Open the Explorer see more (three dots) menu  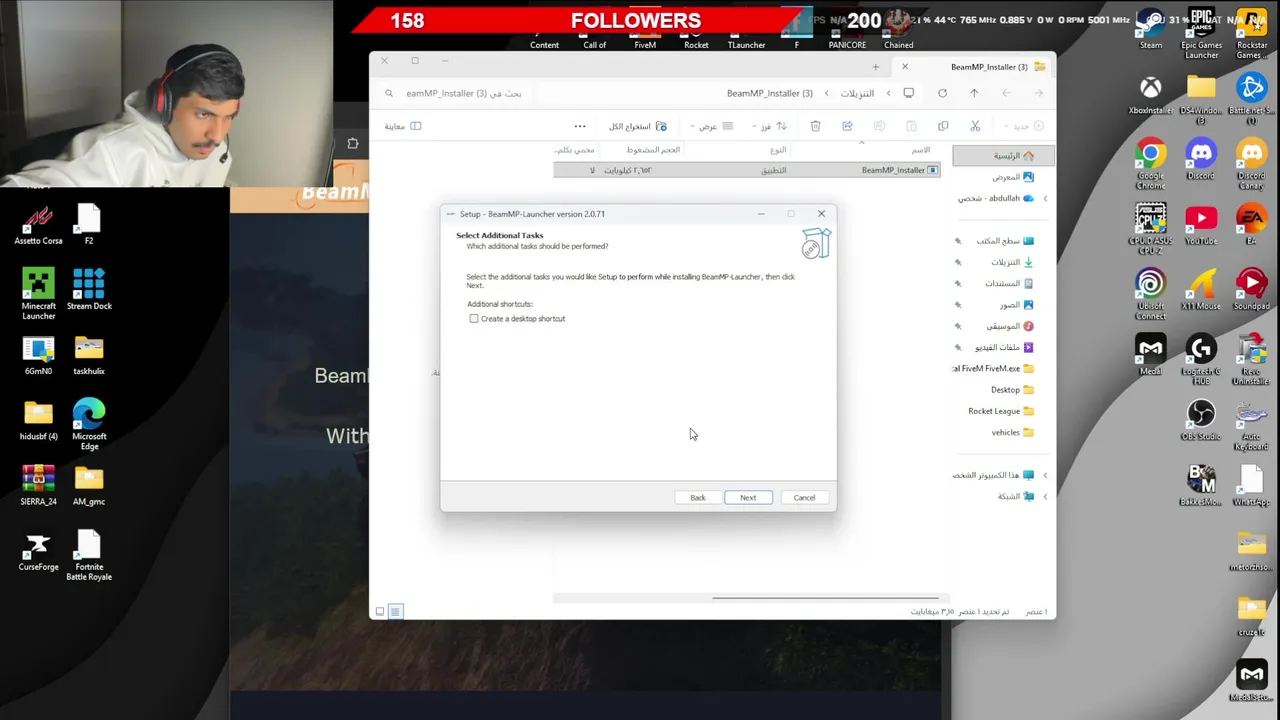pyautogui.click(x=580, y=126)
